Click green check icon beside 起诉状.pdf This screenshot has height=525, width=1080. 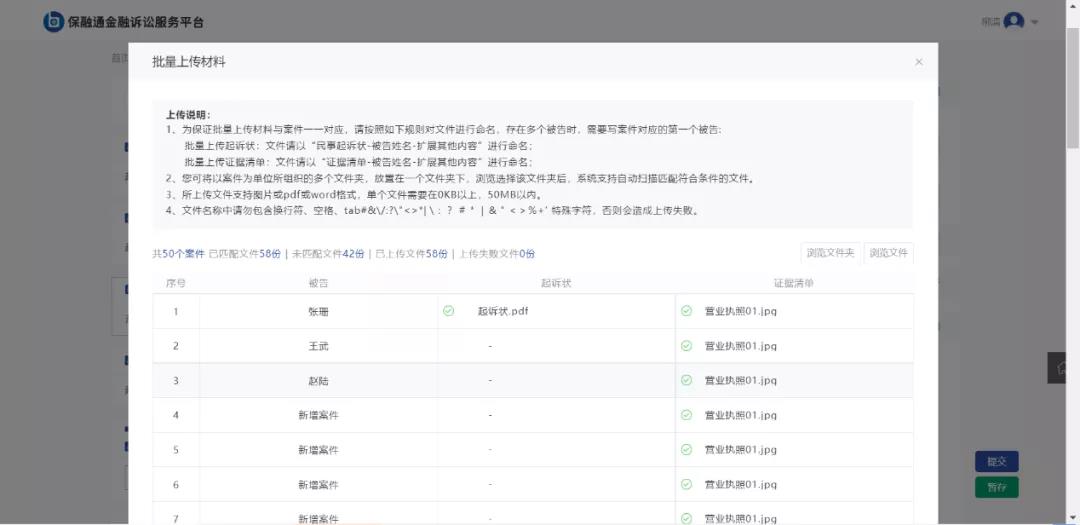point(448,311)
